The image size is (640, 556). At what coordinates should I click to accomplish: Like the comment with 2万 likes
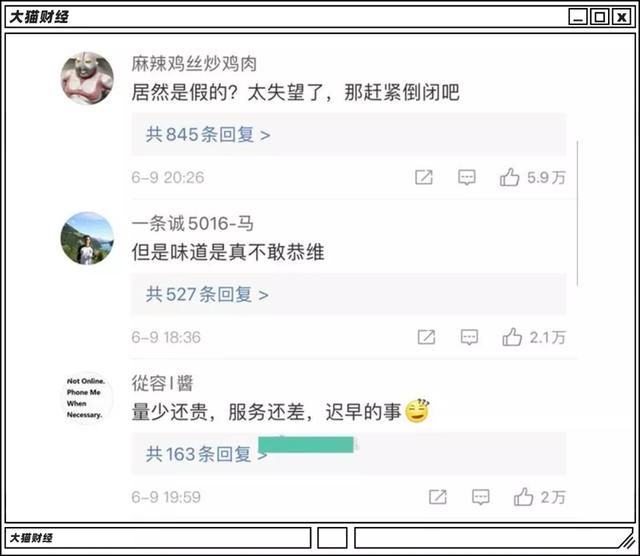click(523, 497)
